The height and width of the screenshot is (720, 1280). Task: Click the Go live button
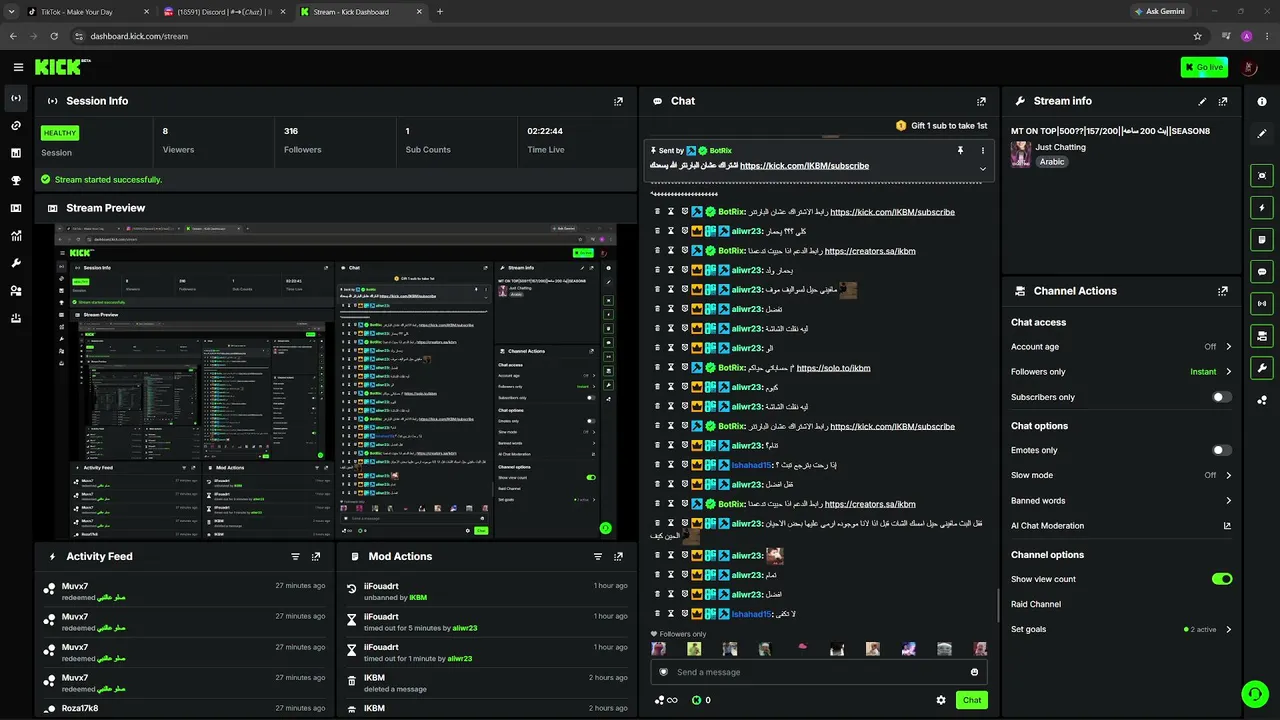(x=1204, y=67)
